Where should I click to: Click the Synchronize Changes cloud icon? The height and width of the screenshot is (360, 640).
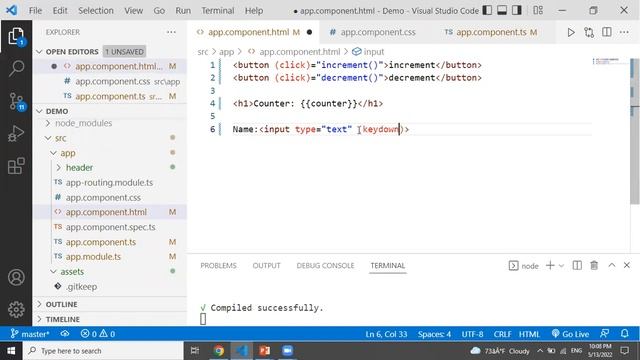[x=64, y=334]
